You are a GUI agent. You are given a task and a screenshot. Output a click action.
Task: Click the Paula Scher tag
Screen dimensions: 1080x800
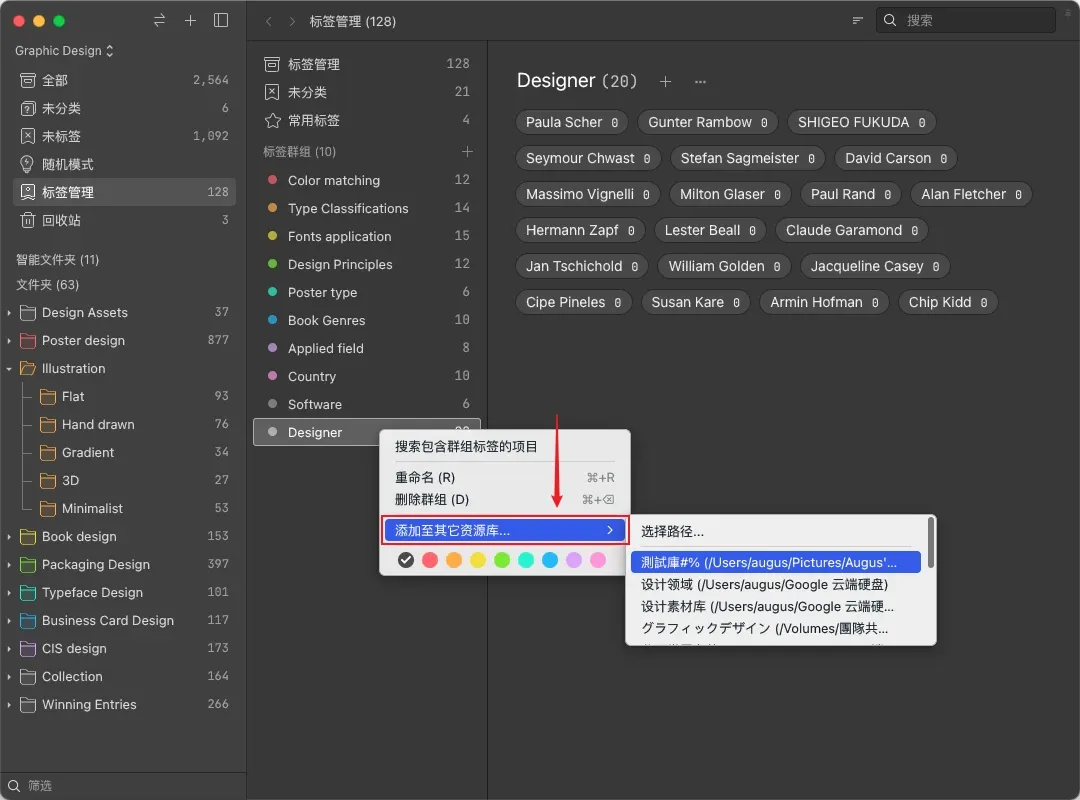coord(572,122)
